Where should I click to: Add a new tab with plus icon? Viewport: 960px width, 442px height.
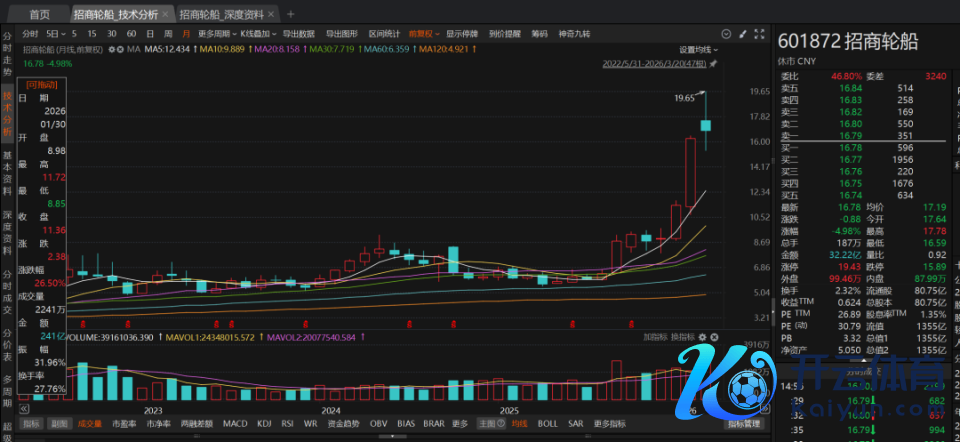[x=290, y=14]
